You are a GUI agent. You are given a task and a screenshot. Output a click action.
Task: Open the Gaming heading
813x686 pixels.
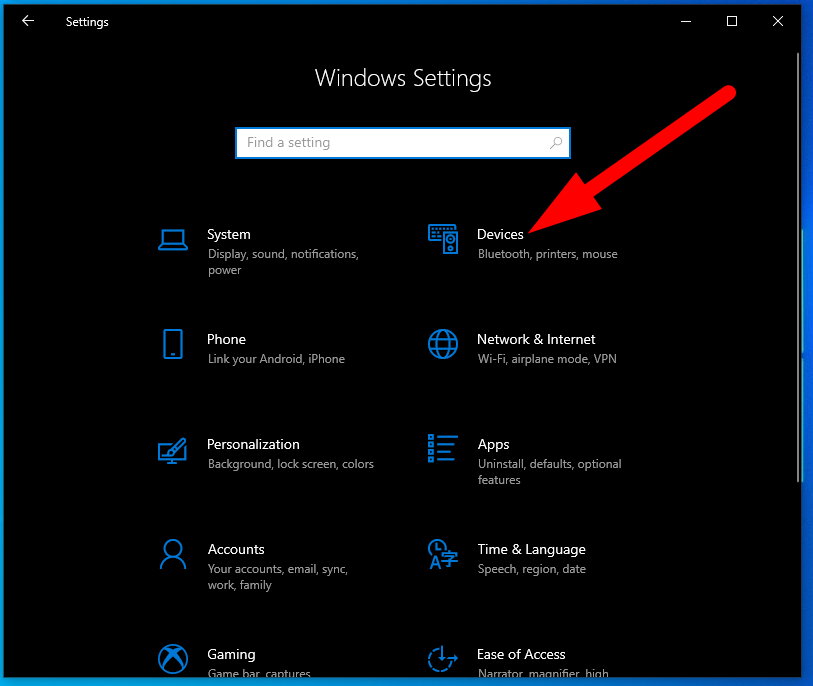pyautogui.click(x=231, y=654)
